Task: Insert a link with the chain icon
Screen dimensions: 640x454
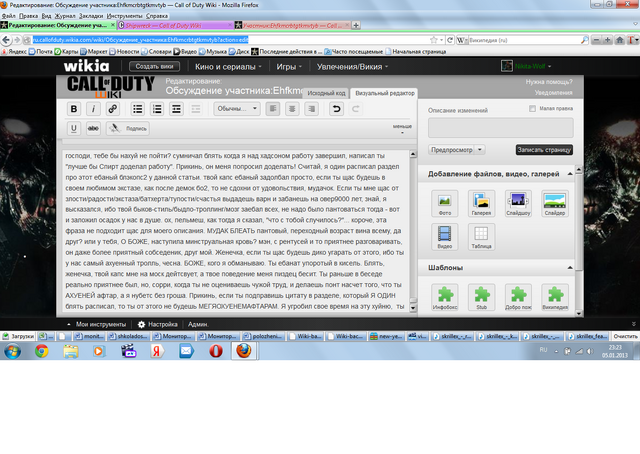Action: point(113,109)
